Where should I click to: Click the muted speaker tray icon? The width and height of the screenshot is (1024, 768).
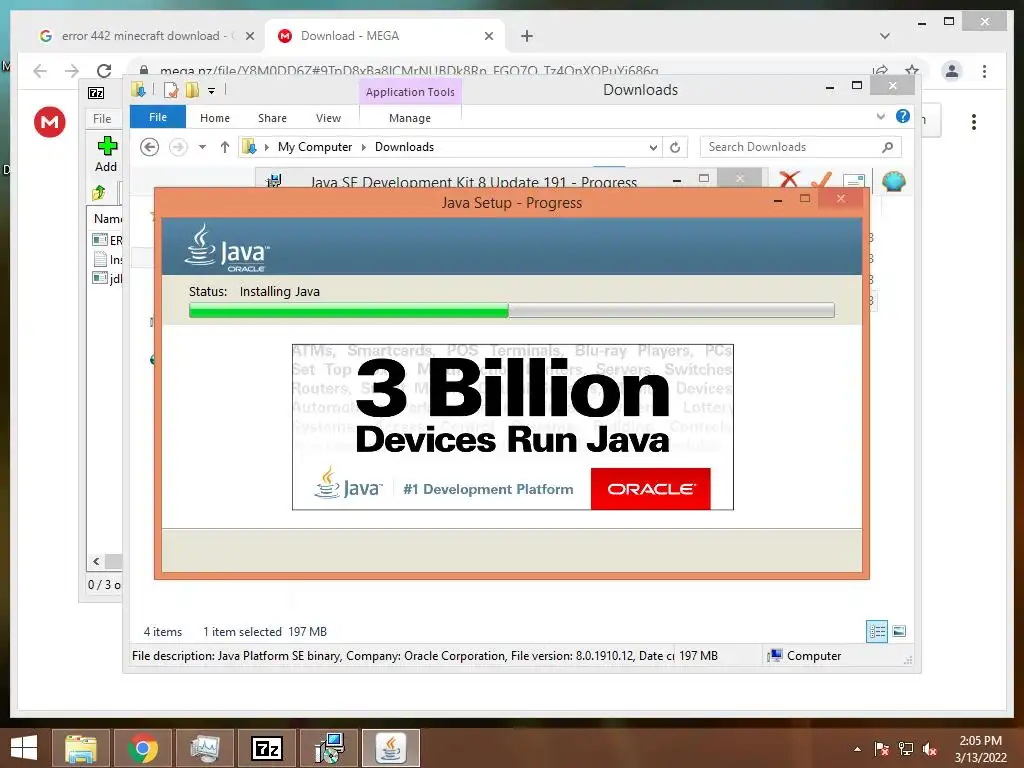point(930,749)
